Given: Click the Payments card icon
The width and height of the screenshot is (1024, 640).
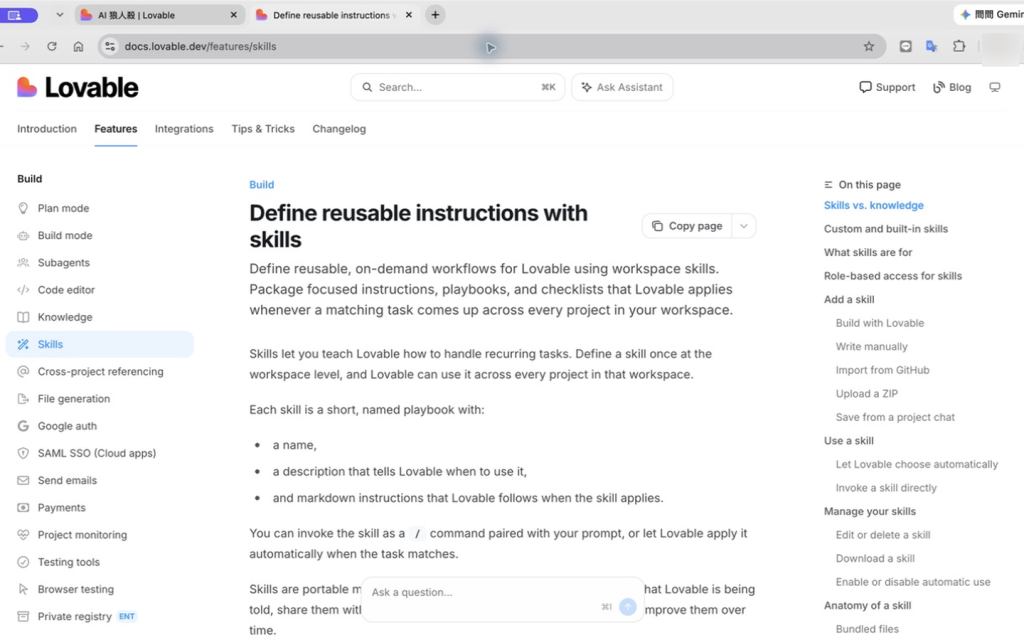Looking at the screenshot, I should pyautogui.click(x=24, y=507).
